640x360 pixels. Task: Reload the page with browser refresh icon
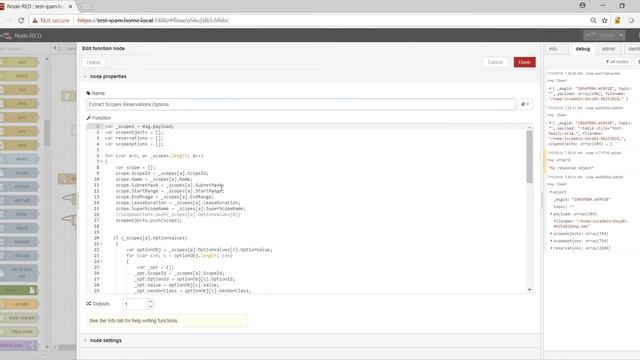[x=21, y=20]
